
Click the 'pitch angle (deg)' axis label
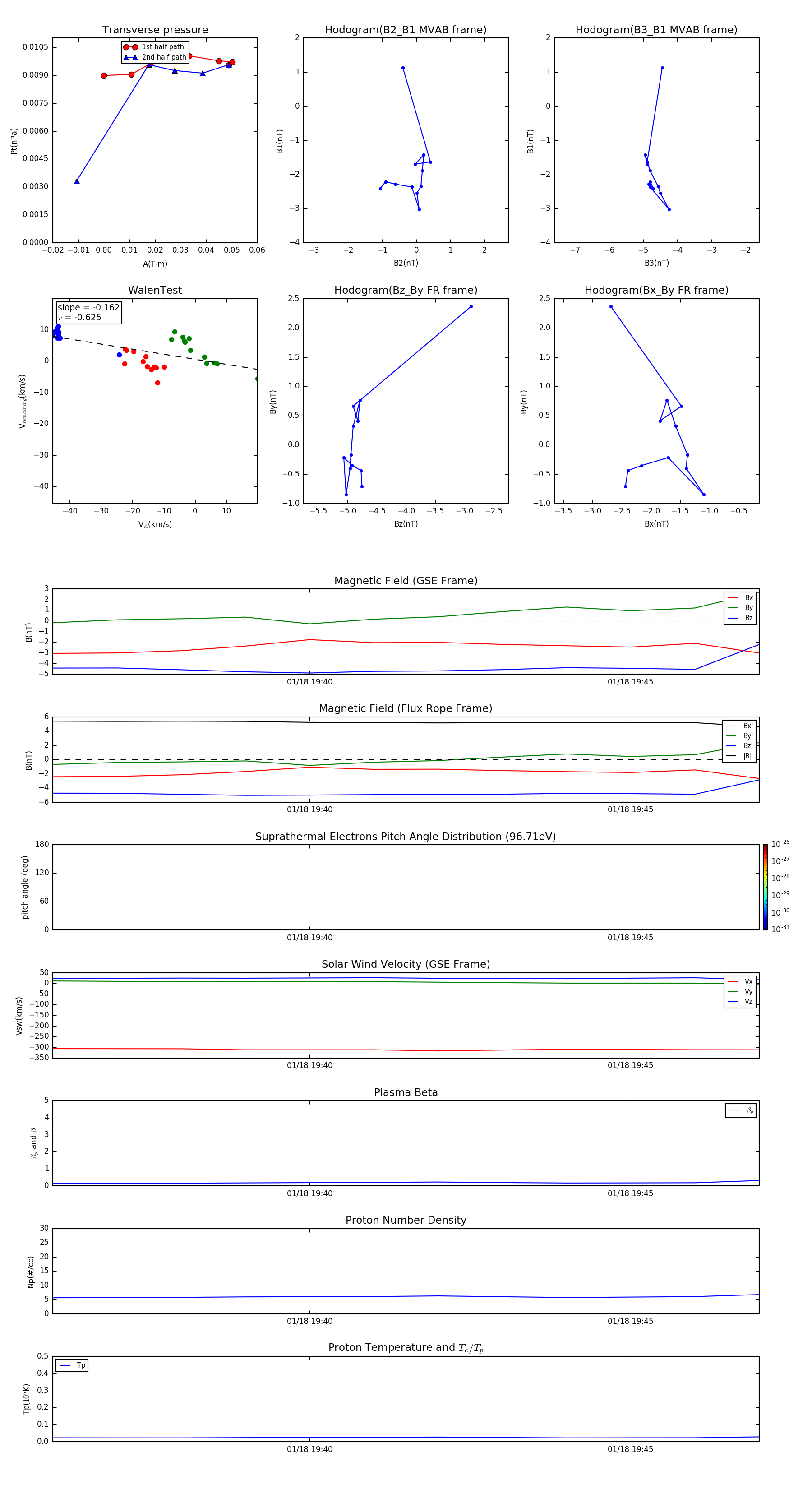point(25,887)
